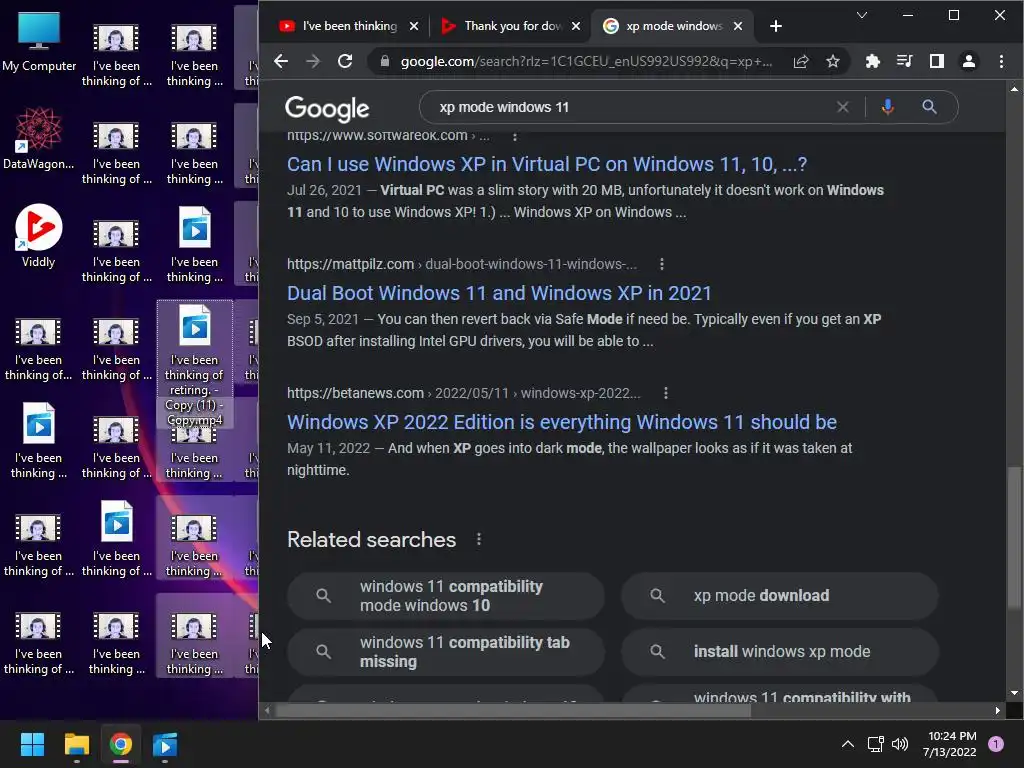This screenshot has width=1024, height=768.
Task: Open the Windows Start menu
Action: [x=32, y=744]
